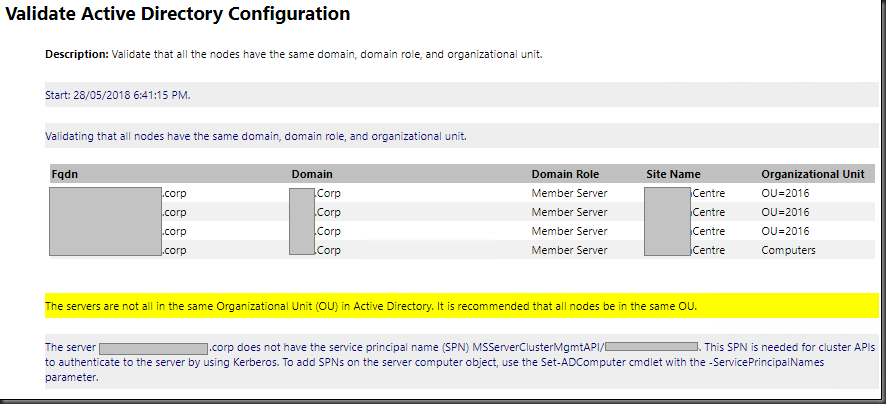Click the grey redacted block under Site Name
This screenshot has height=404, width=886.
(x=667, y=221)
